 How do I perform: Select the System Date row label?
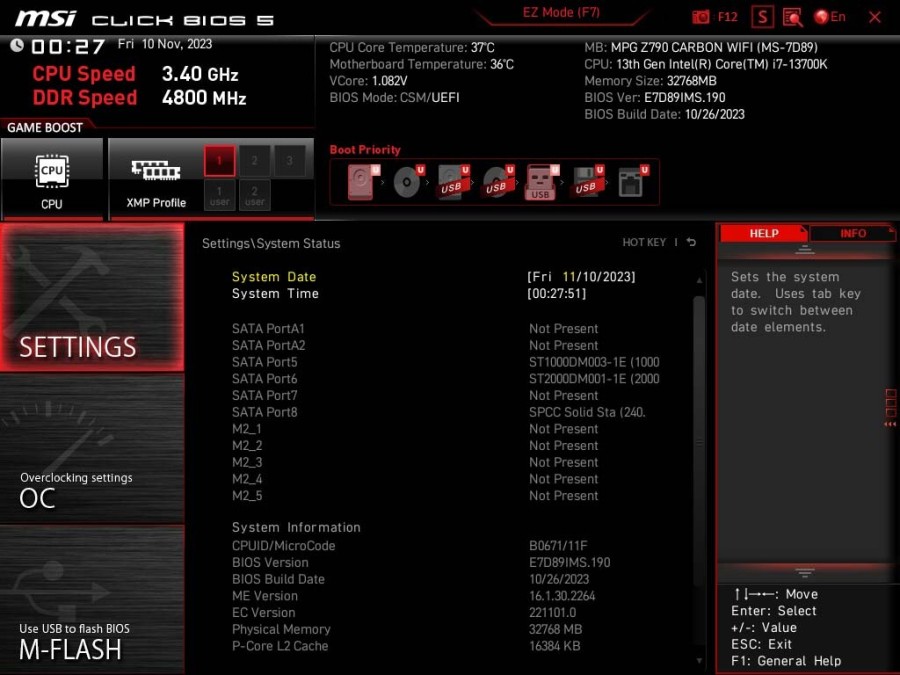click(274, 277)
